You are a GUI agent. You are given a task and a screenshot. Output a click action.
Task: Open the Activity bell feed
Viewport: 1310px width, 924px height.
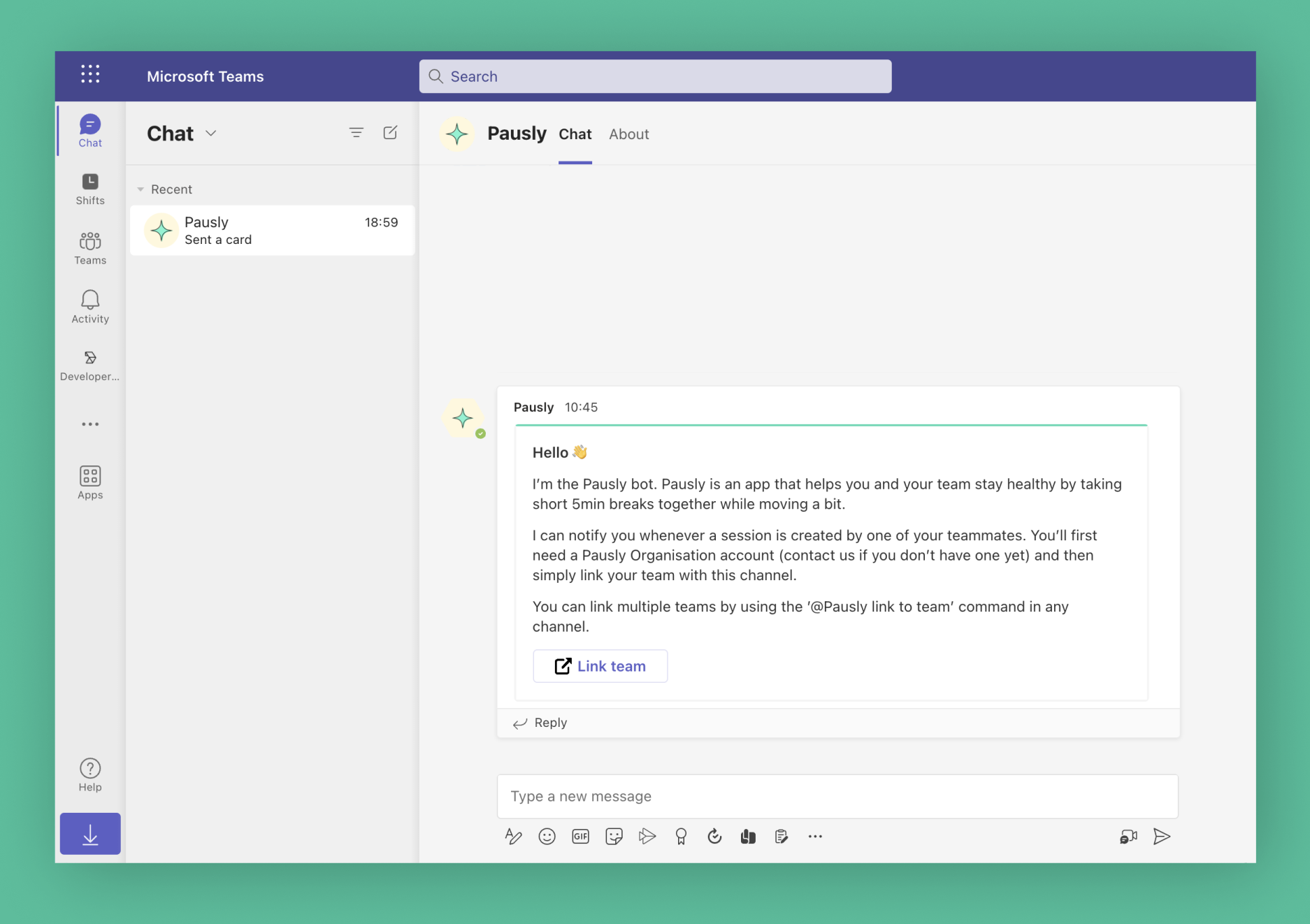coord(90,307)
